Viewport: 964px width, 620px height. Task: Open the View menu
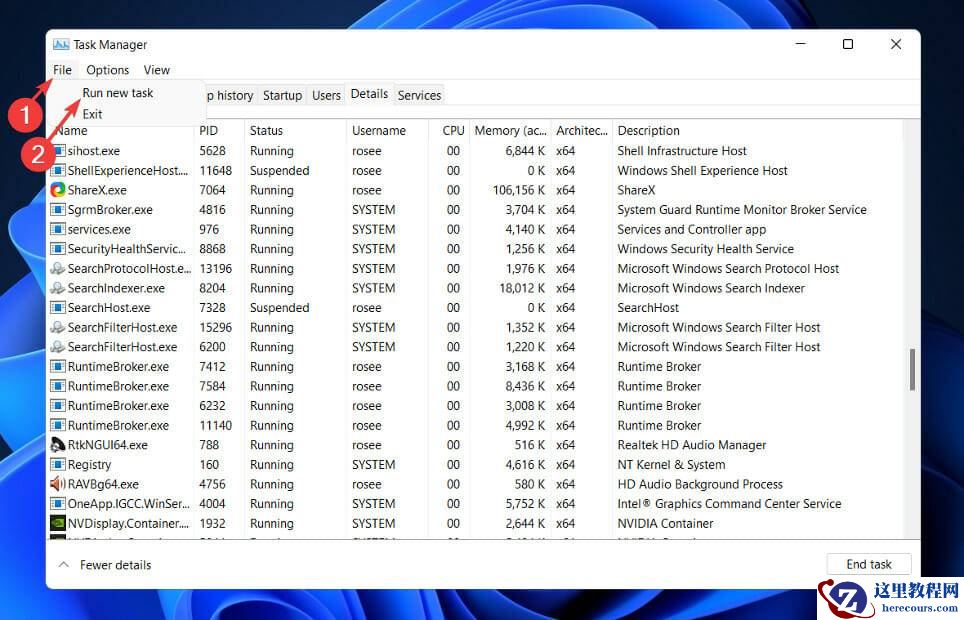(156, 70)
